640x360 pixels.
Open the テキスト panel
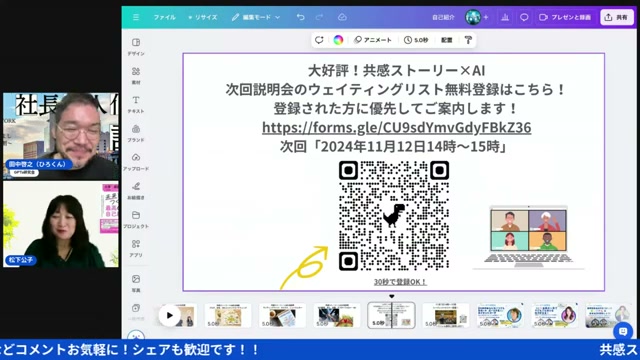pyautogui.click(x=136, y=104)
